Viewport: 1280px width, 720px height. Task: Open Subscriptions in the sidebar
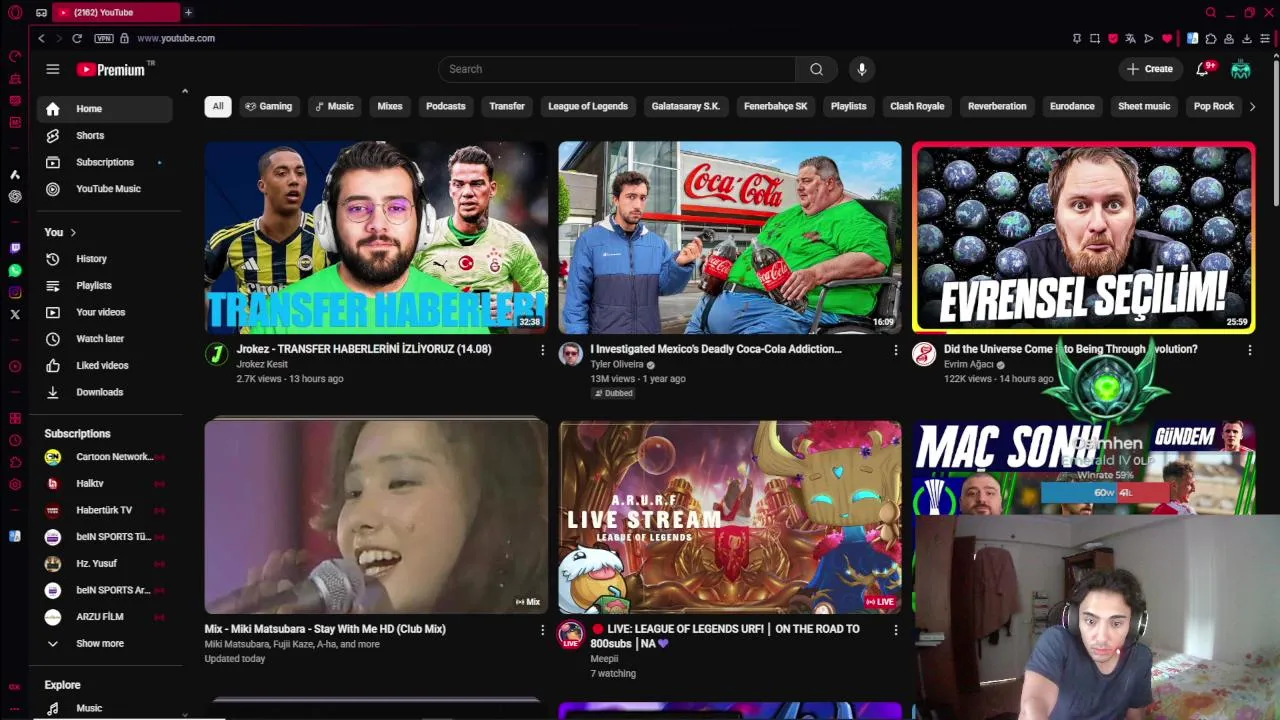point(104,162)
